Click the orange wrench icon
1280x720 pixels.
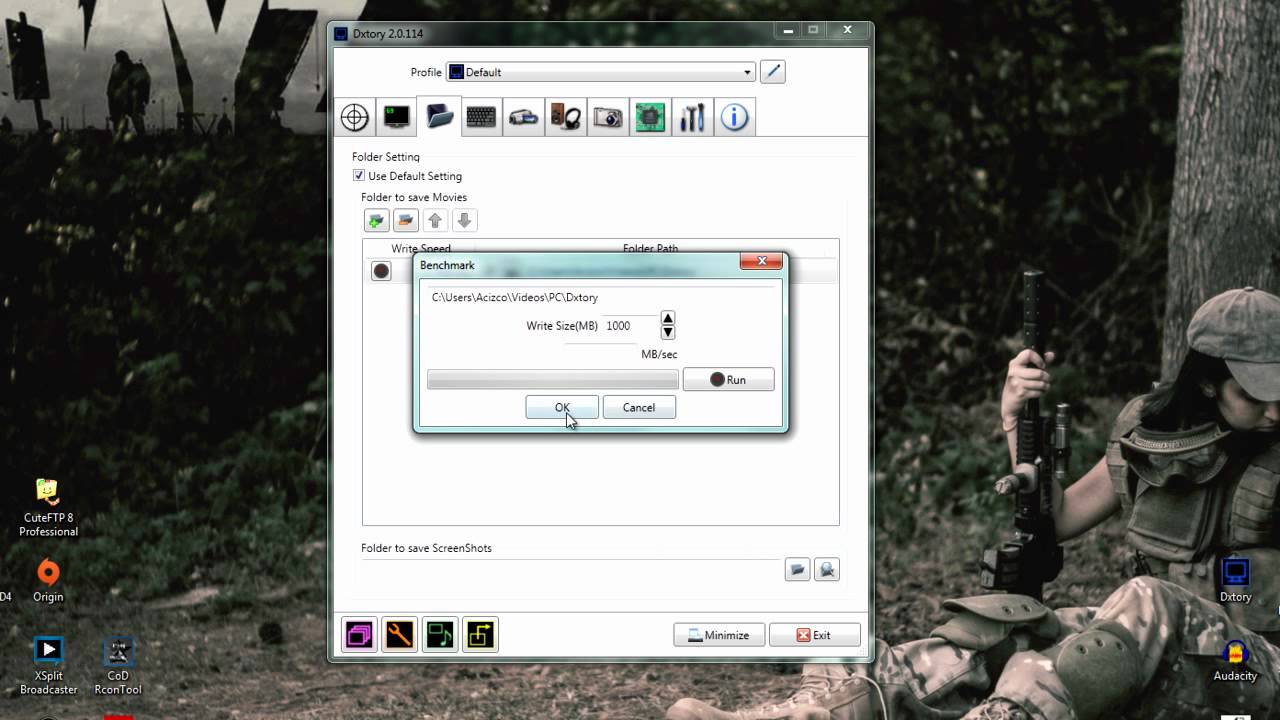399,634
